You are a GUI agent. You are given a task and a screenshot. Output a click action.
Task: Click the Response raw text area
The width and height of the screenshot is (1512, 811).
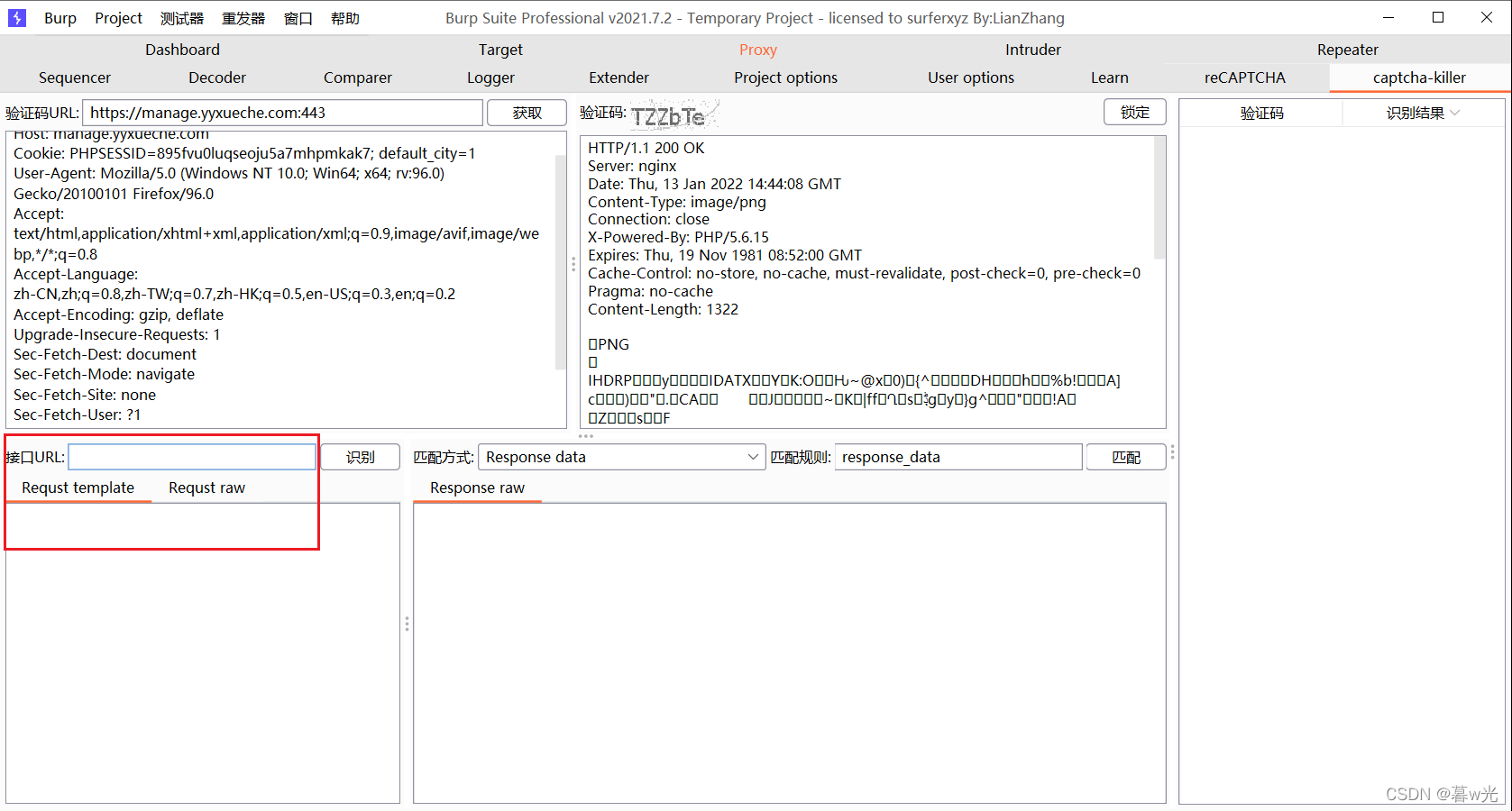pos(790,653)
